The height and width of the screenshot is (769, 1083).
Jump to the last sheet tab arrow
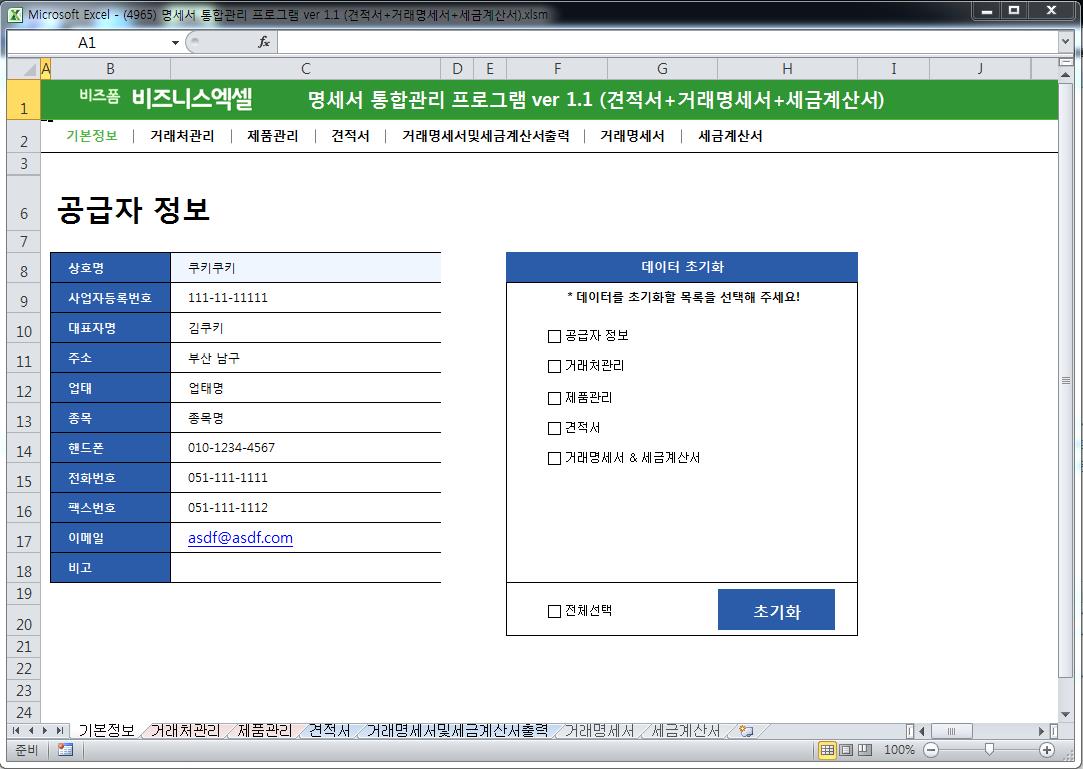pos(60,731)
